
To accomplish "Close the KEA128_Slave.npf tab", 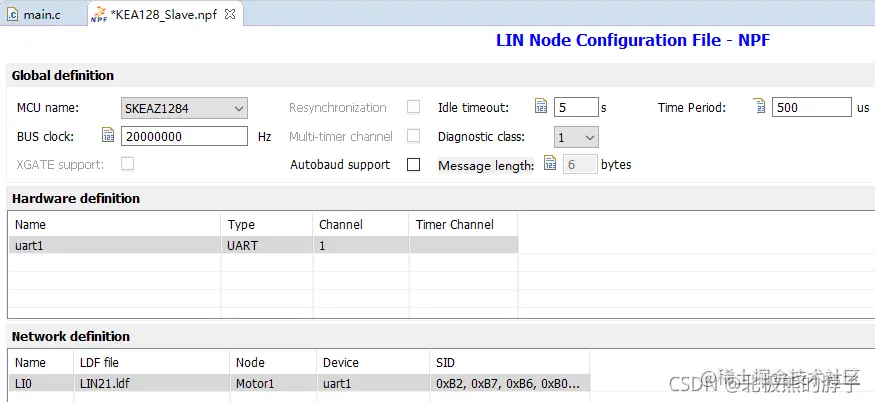I will 229,15.
